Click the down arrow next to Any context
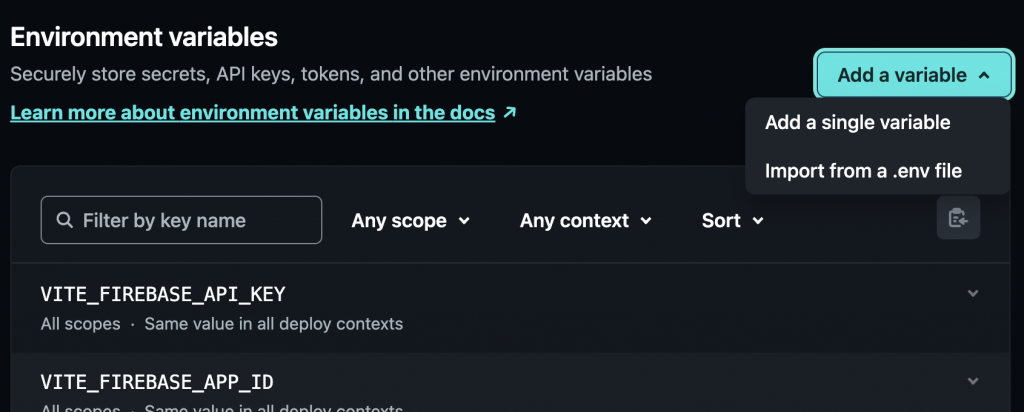Image resolution: width=1024 pixels, height=412 pixels. 646,221
